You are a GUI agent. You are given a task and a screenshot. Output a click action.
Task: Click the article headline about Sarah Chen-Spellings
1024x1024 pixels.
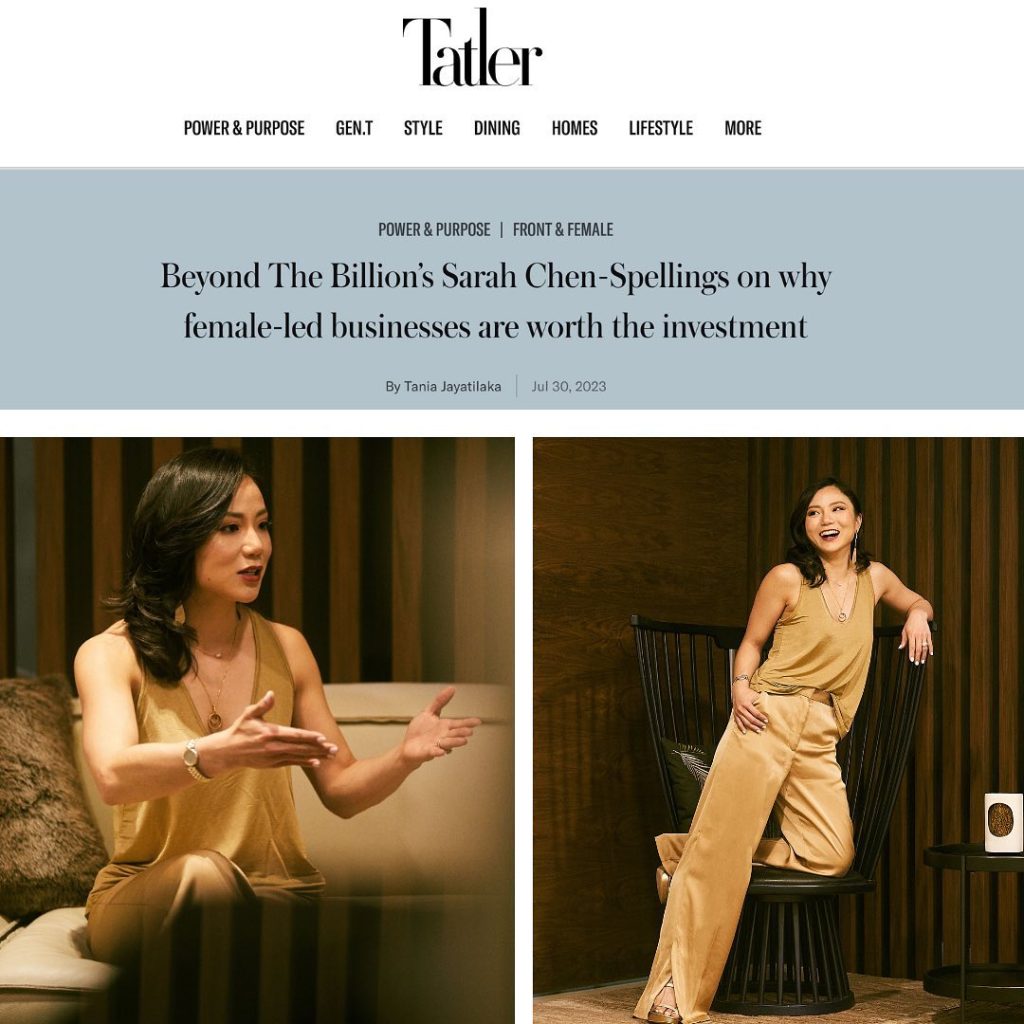point(496,300)
